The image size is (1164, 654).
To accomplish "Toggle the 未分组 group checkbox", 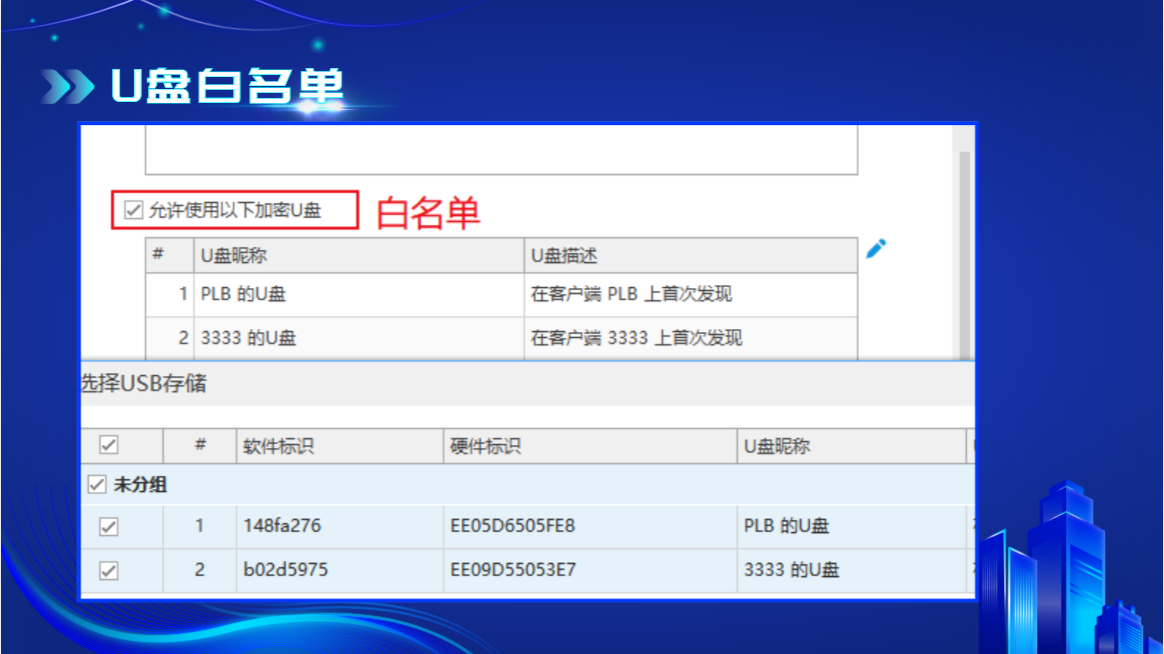I will click(x=97, y=485).
